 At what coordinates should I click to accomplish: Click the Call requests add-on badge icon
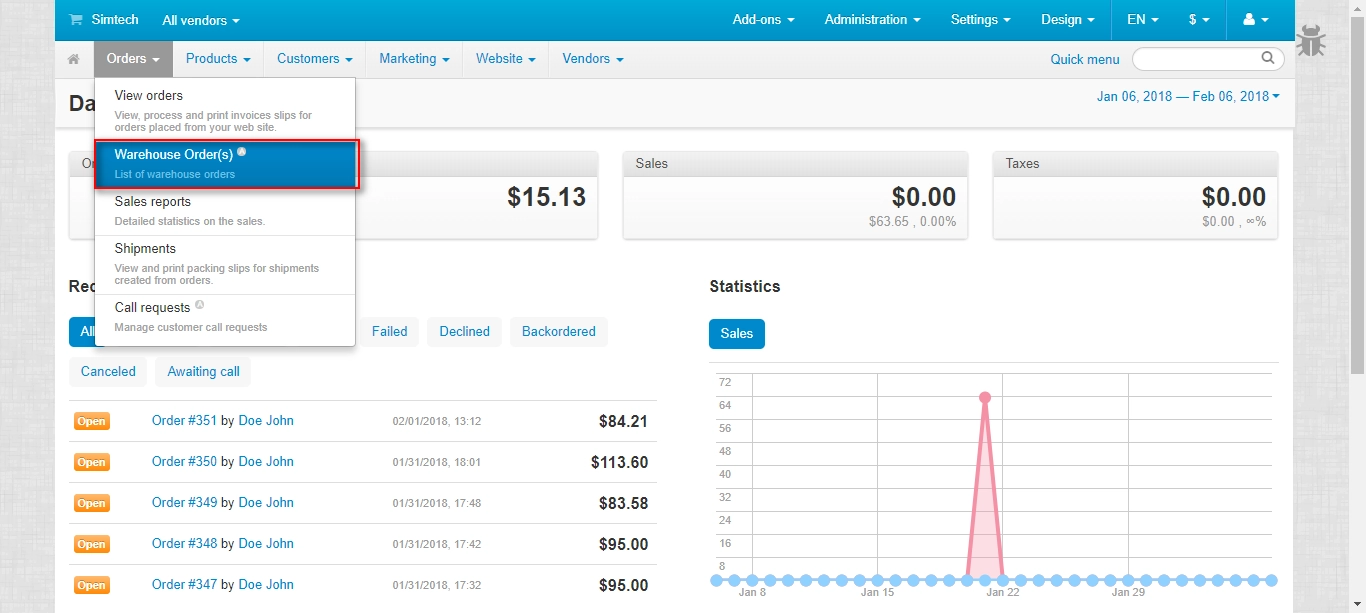tap(199, 305)
